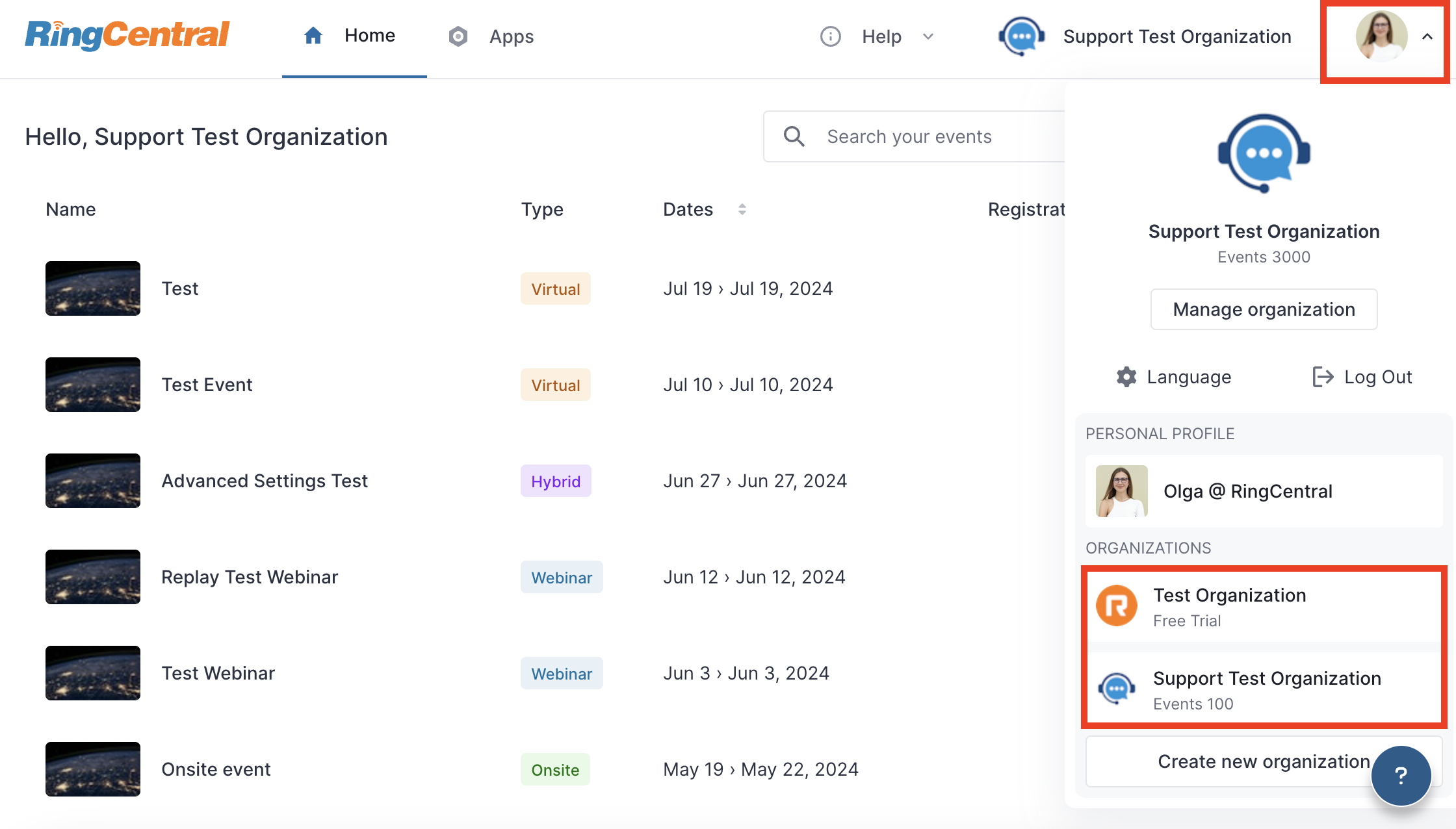This screenshot has height=829, width=1456.
Task: Click the Manage organization button
Action: coord(1264,309)
